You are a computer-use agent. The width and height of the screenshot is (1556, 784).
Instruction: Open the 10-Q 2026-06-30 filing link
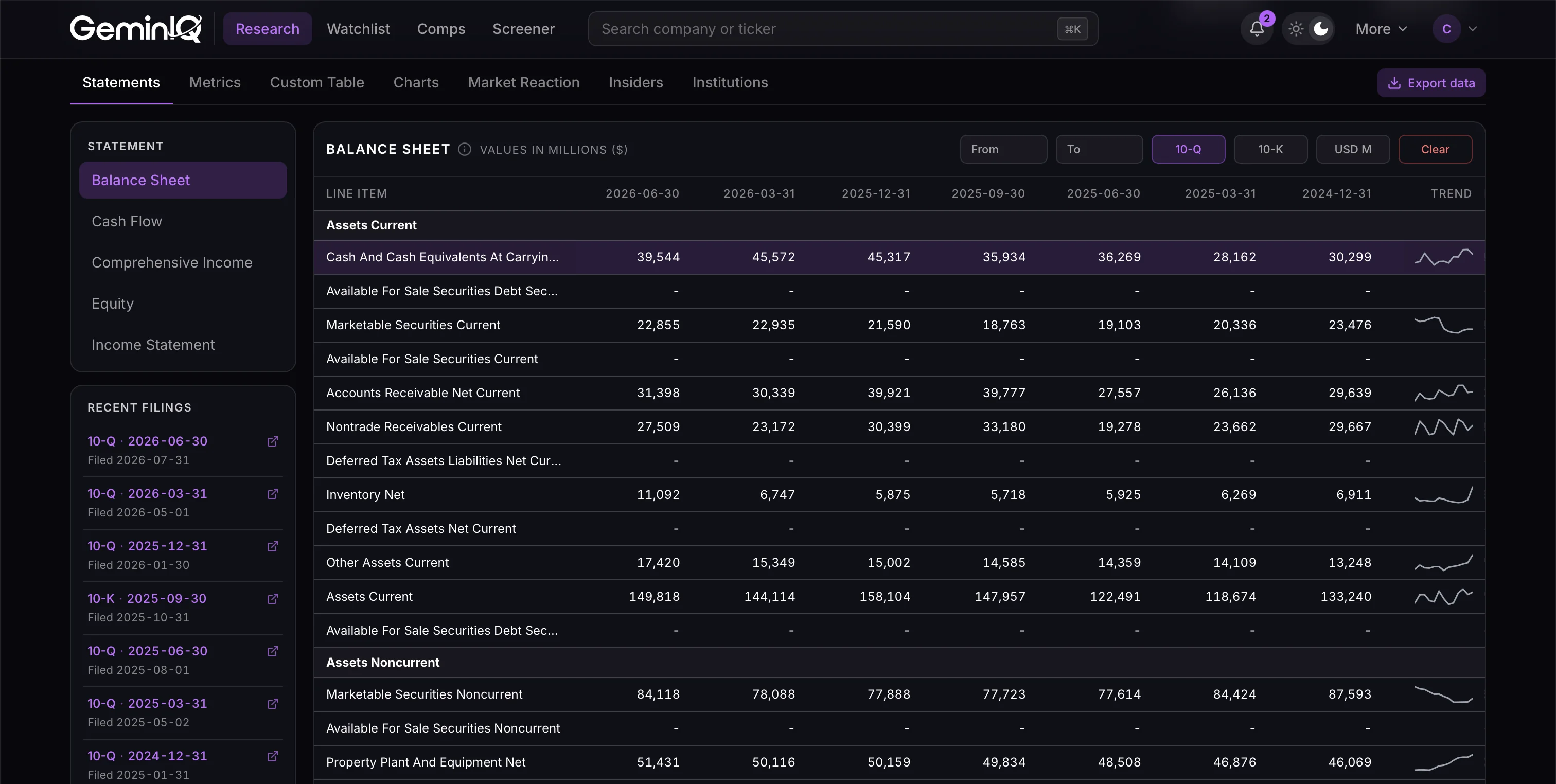click(x=147, y=441)
